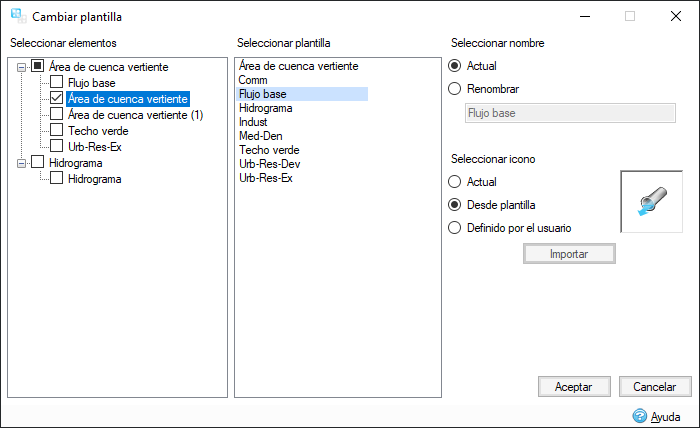Viewport: 700px width, 428px height.
Task: Select the Renombrar radio button
Action: coord(456,89)
